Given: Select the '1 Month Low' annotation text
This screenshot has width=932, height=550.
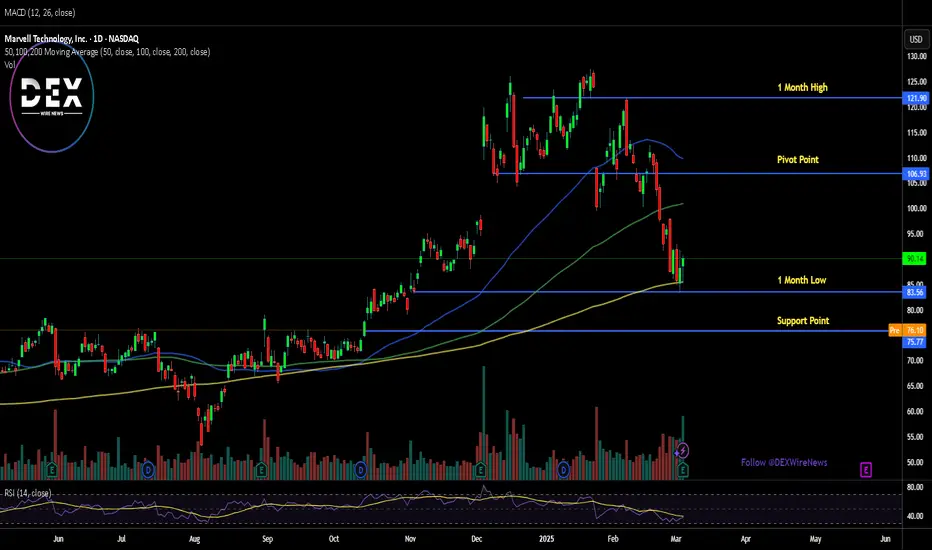Looking at the screenshot, I should (802, 280).
